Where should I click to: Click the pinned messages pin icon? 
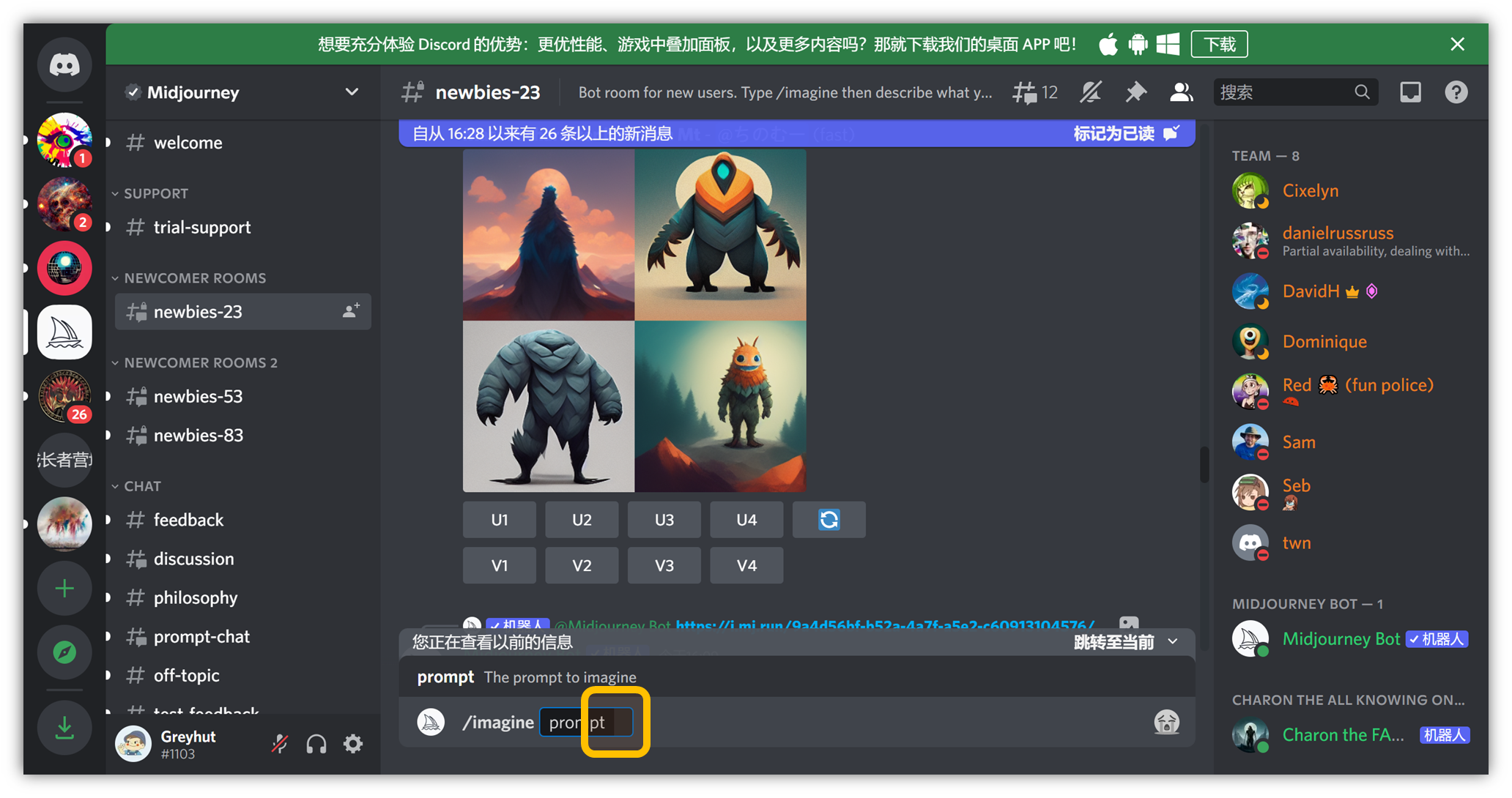point(1135,92)
